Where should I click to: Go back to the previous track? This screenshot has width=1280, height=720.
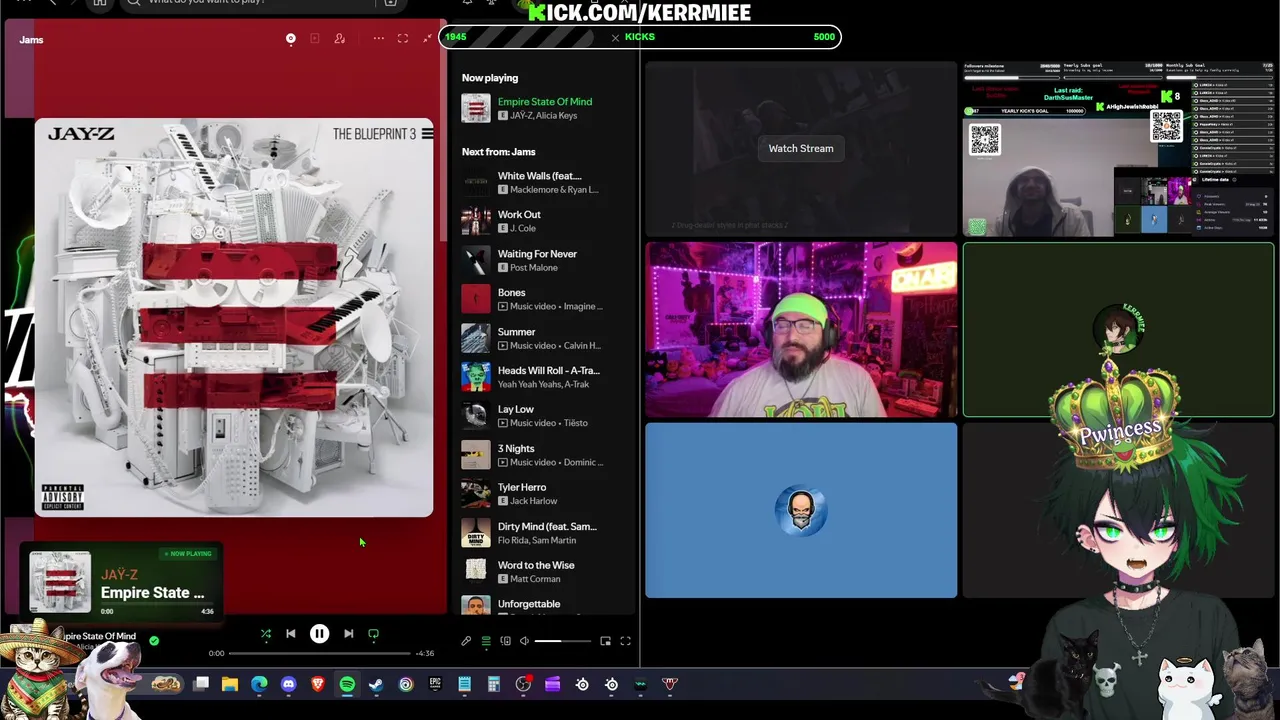[290, 634]
